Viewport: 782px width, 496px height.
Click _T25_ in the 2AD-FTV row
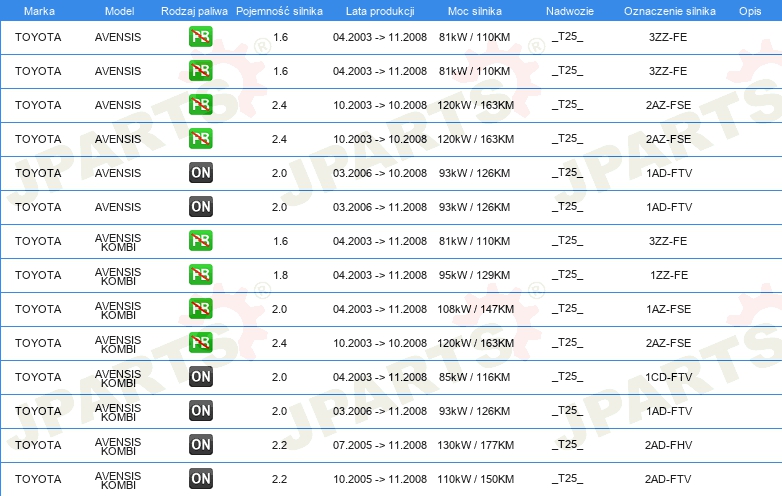tap(568, 479)
